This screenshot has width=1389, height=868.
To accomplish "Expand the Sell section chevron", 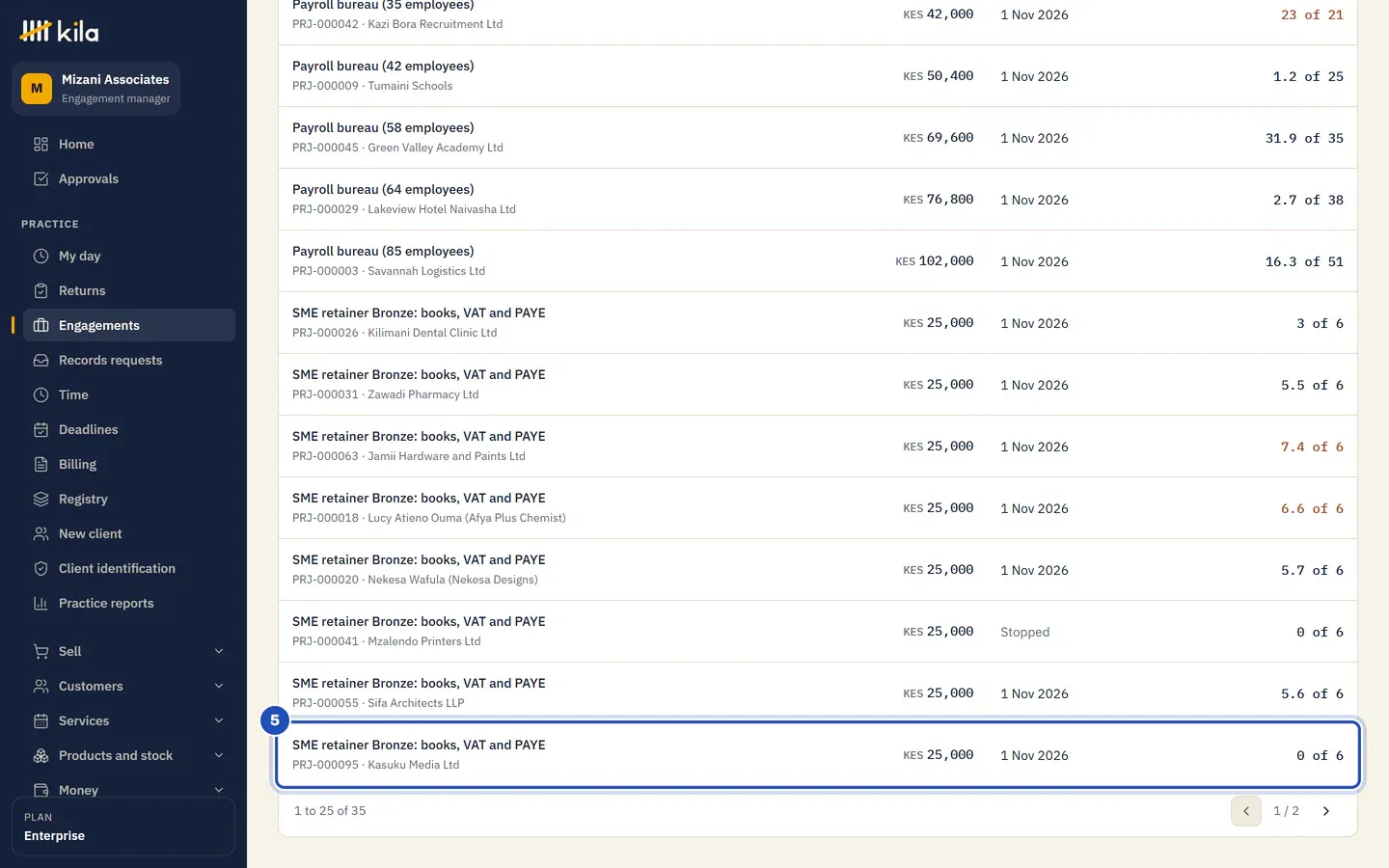I will [x=219, y=652].
